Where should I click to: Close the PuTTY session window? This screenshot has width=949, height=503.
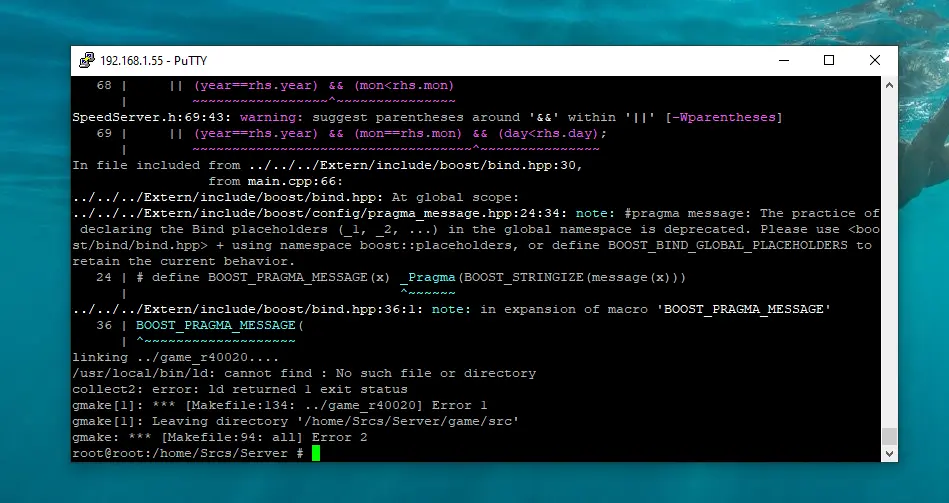coord(874,60)
